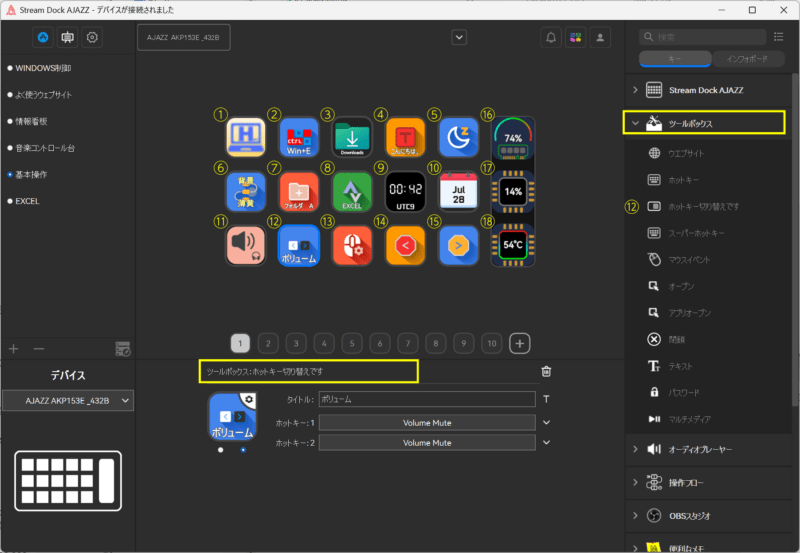Select the green EXCEL key
This screenshot has height=553, width=800.
(x=352, y=191)
